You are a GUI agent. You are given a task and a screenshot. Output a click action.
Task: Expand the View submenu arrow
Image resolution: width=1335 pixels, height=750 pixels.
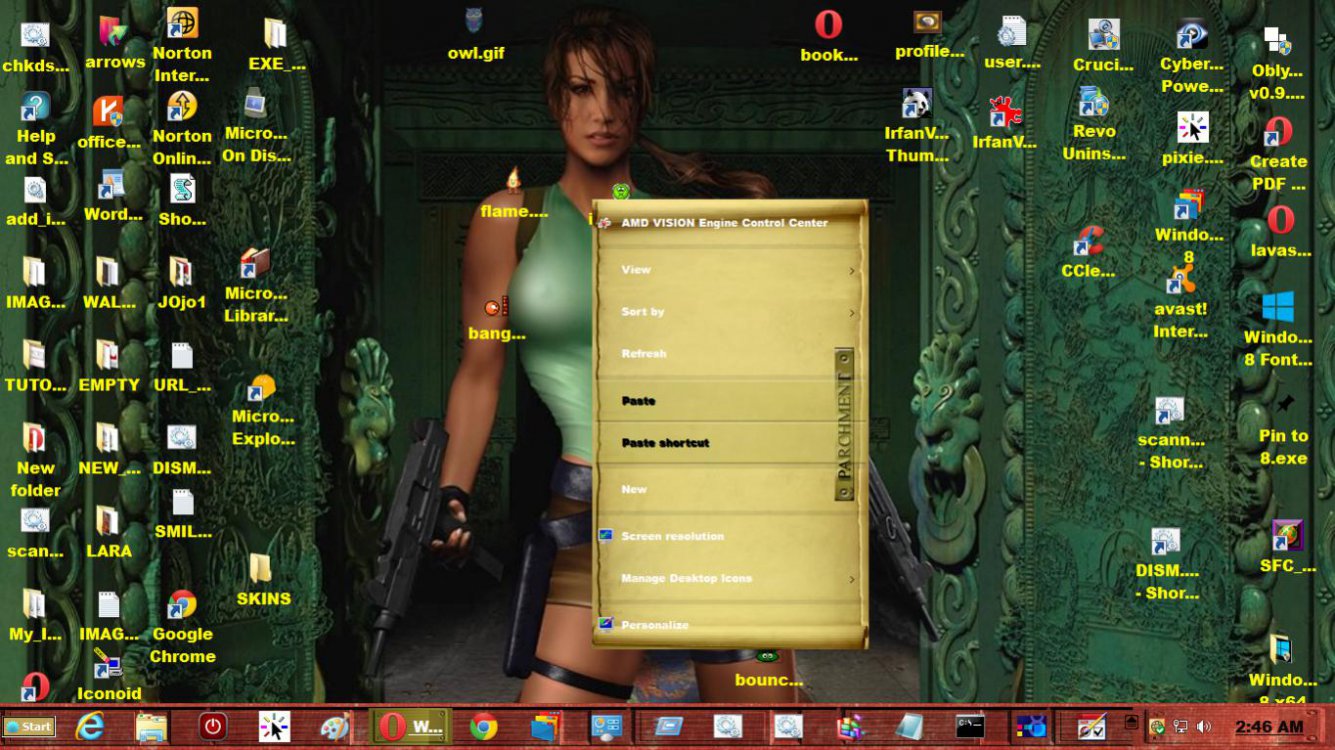(852, 270)
